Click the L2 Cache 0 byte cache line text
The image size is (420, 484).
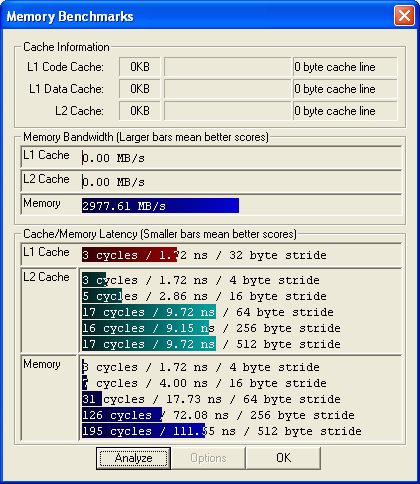click(x=335, y=111)
